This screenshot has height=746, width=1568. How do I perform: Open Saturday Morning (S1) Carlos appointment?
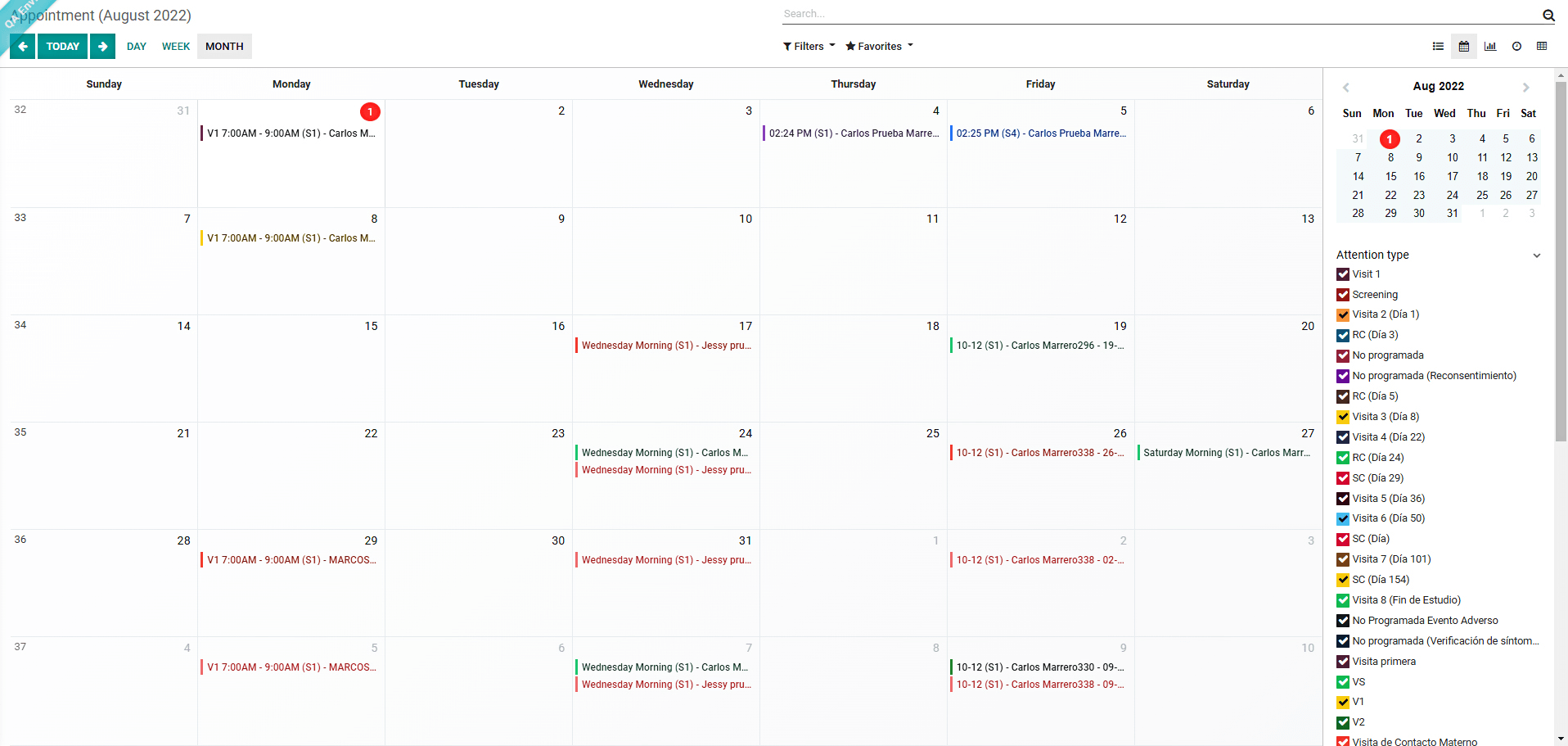pyautogui.click(x=1227, y=453)
